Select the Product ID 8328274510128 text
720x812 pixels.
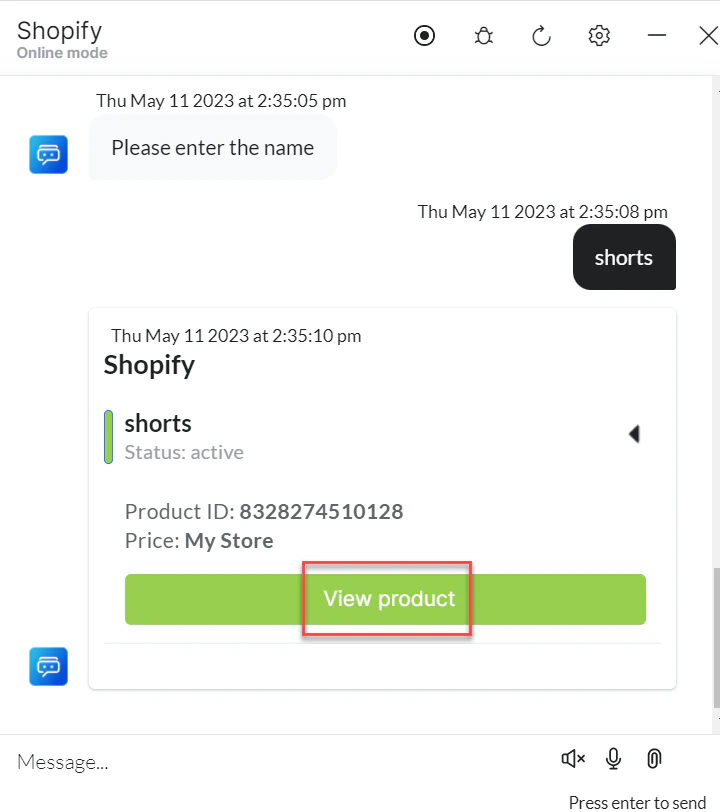coord(321,511)
